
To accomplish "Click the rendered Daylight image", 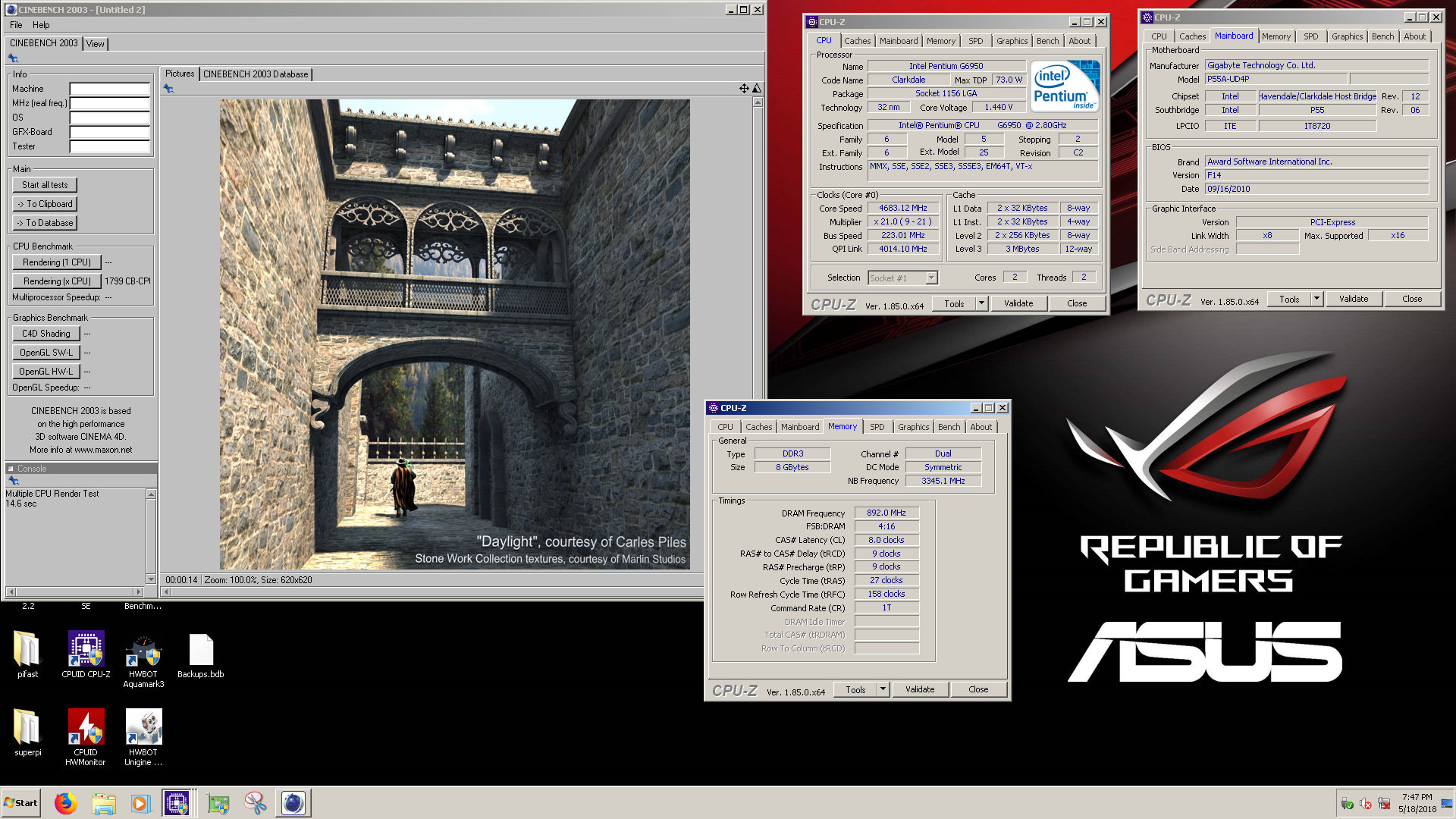I will click(x=455, y=334).
